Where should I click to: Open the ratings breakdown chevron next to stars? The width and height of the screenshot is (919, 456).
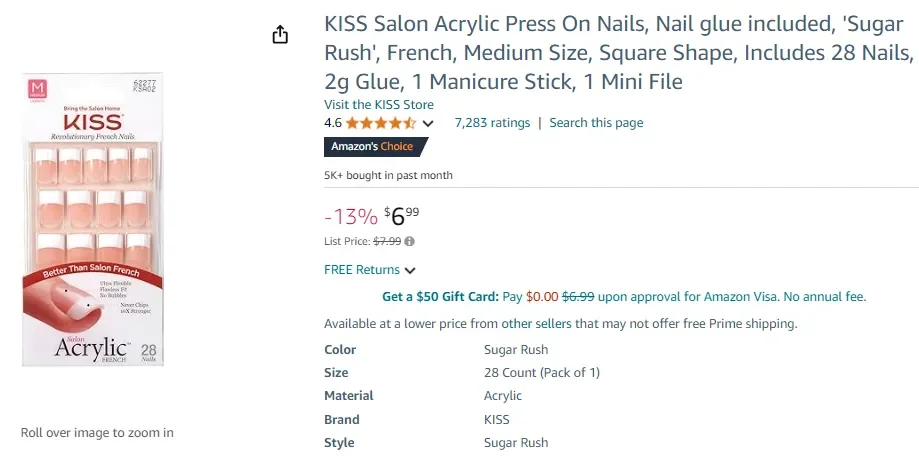point(429,124)
